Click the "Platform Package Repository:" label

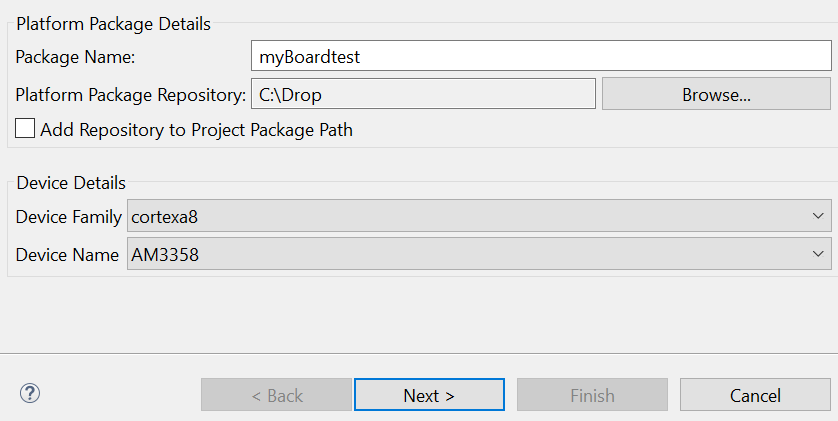tap(131, 95)
